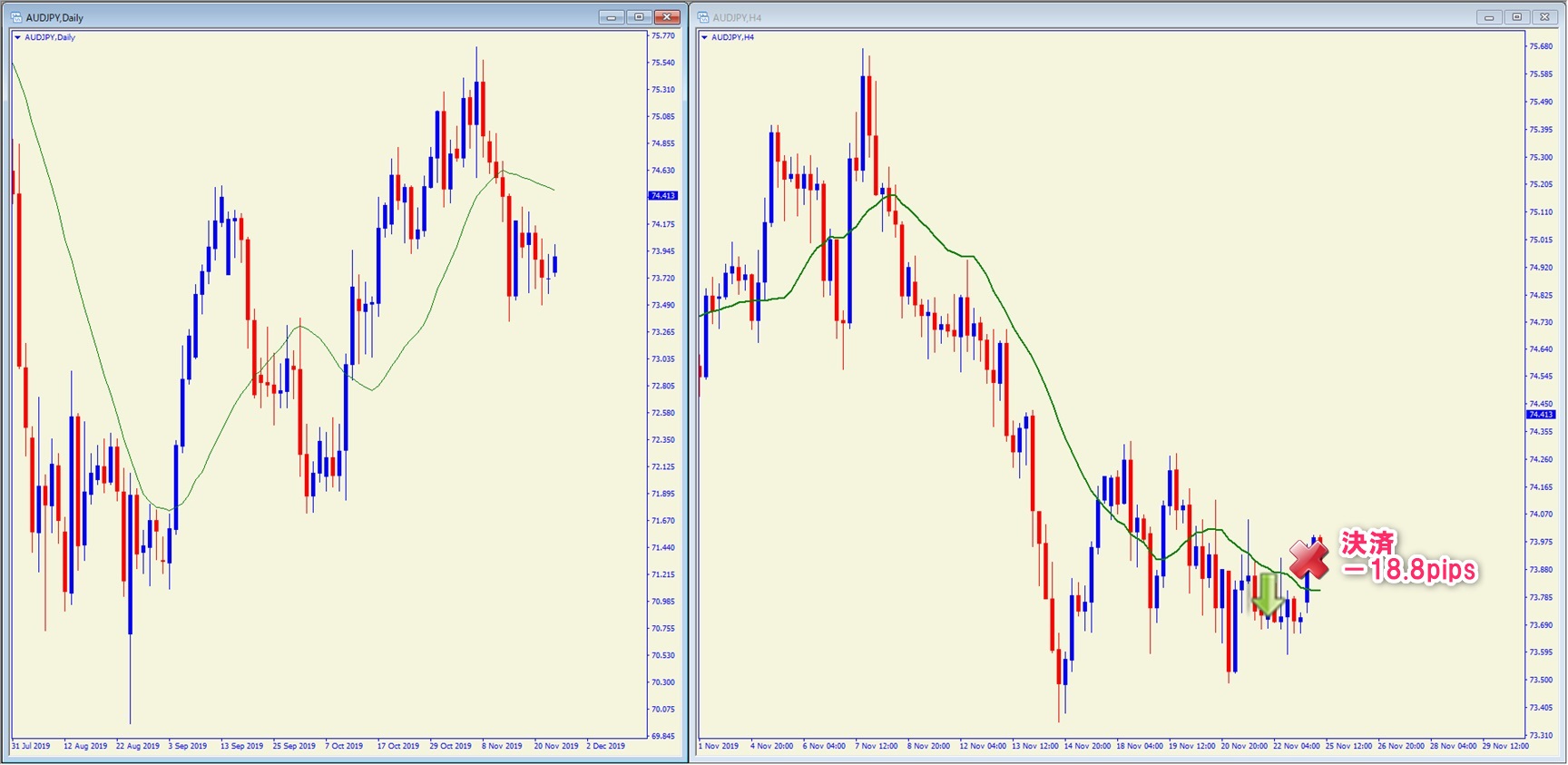Click the AUDJPY,Daily title bar text

click(x=54, y=17)
